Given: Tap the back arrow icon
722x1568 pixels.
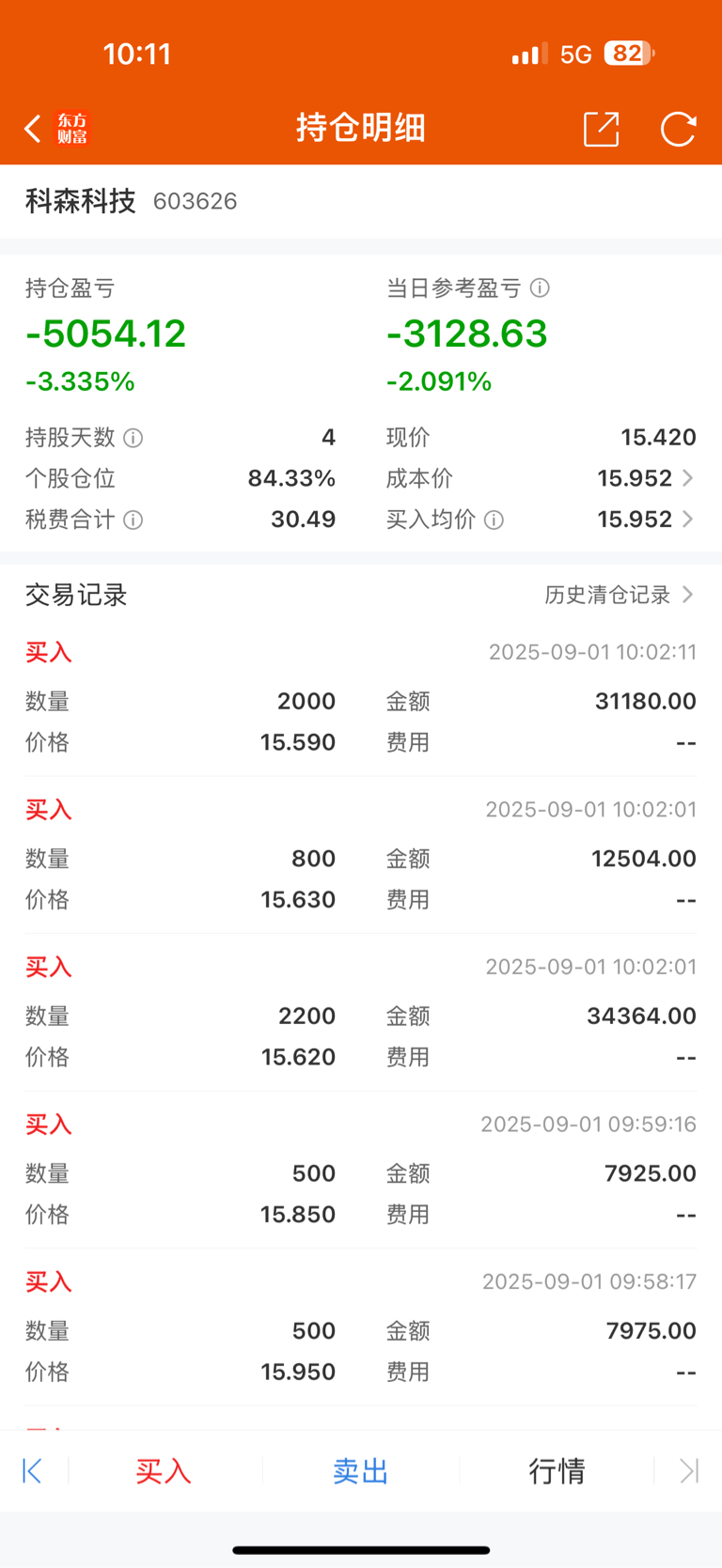Looking at the screenshot, I should [x=33, y=129].
